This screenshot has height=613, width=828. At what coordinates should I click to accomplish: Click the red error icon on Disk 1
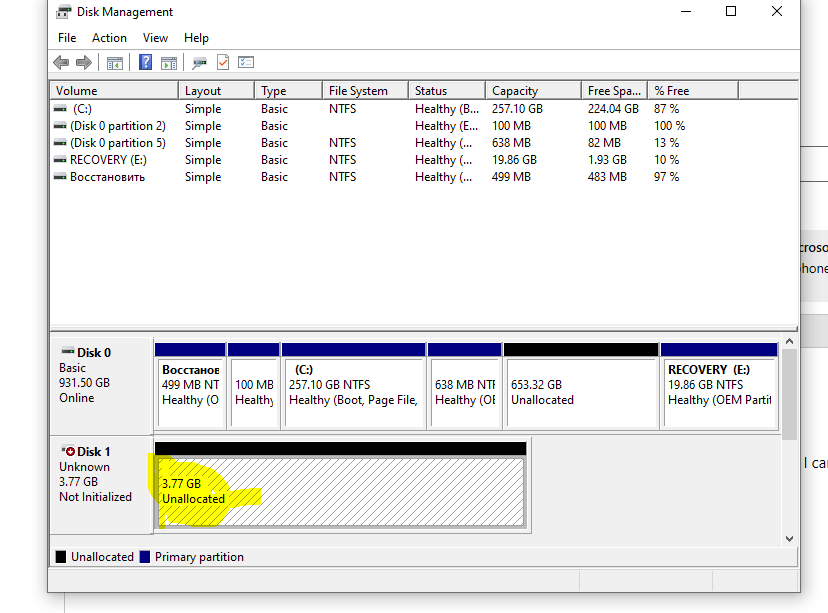[x=68, y=451]
